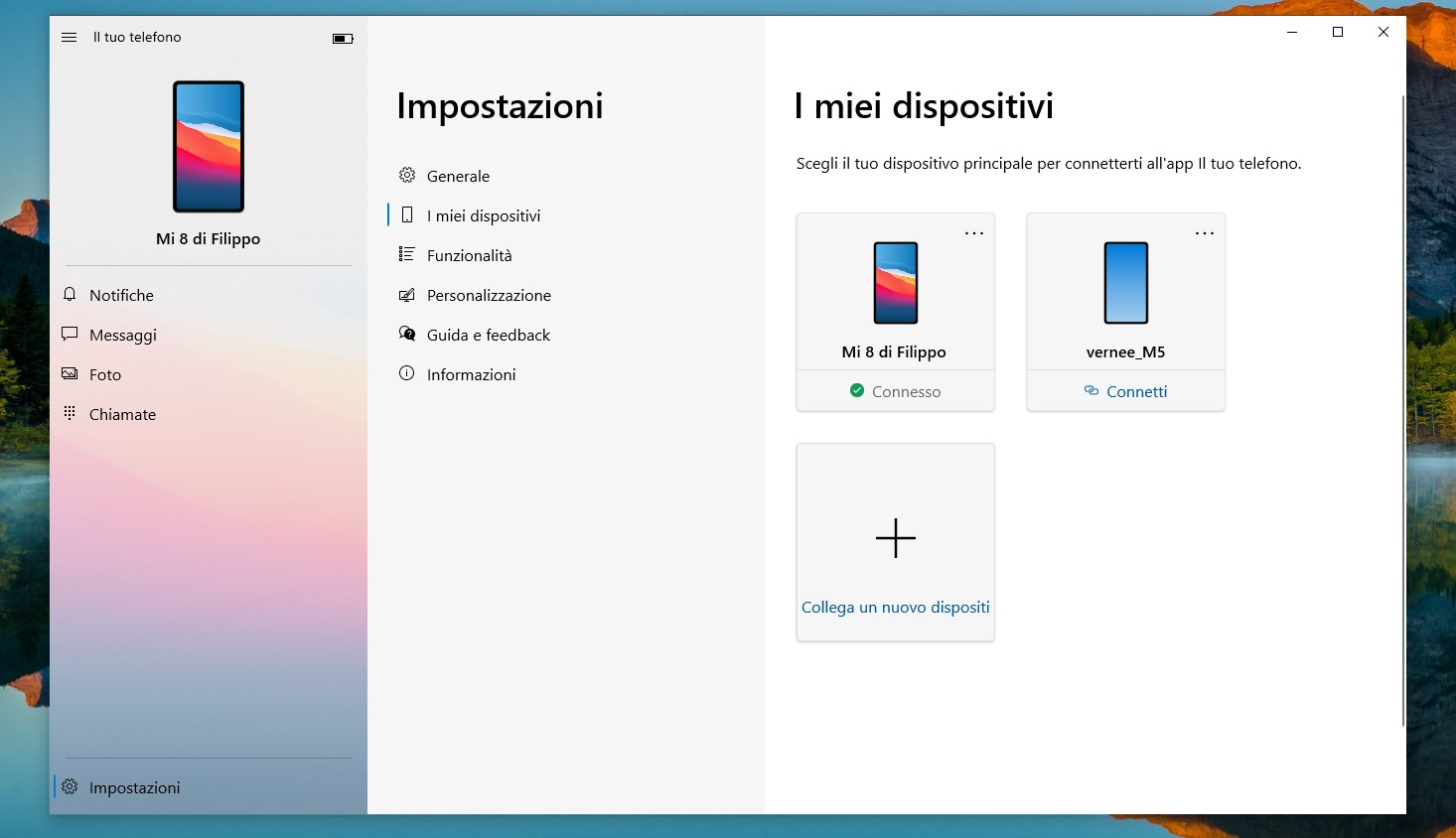Screen dimensions: 1456x838
Task: Open Notifiche in the sidebar
Action: pos(209,295)
